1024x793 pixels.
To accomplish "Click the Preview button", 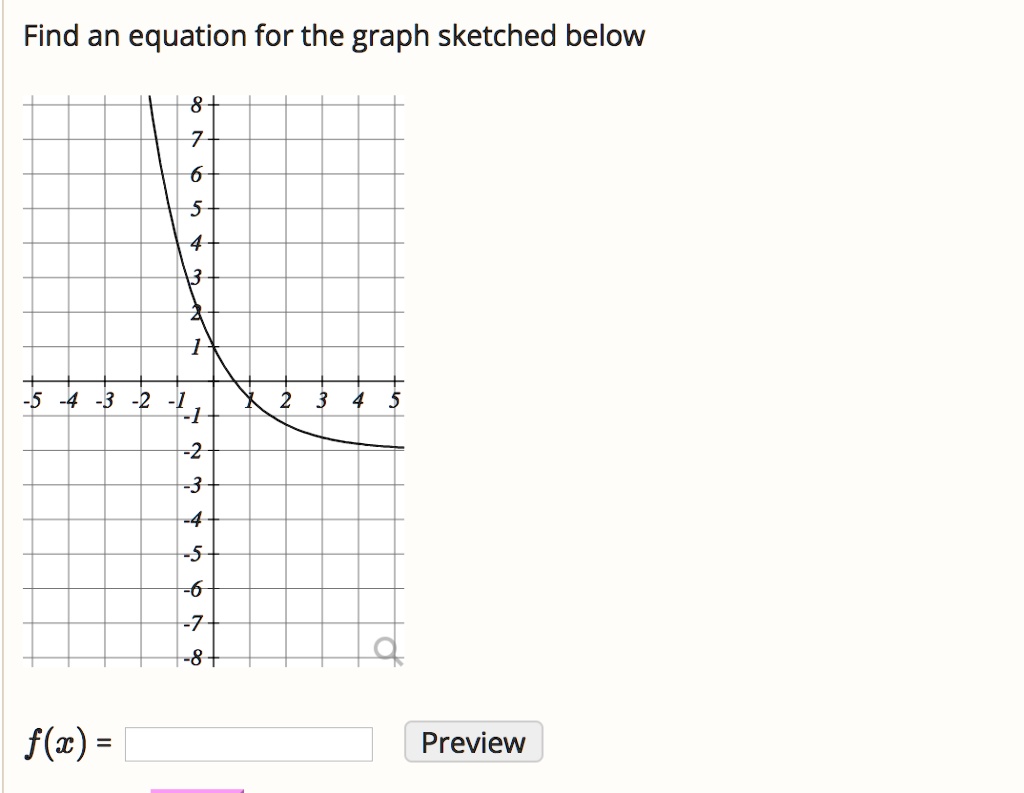I will [x=473, y=742].
